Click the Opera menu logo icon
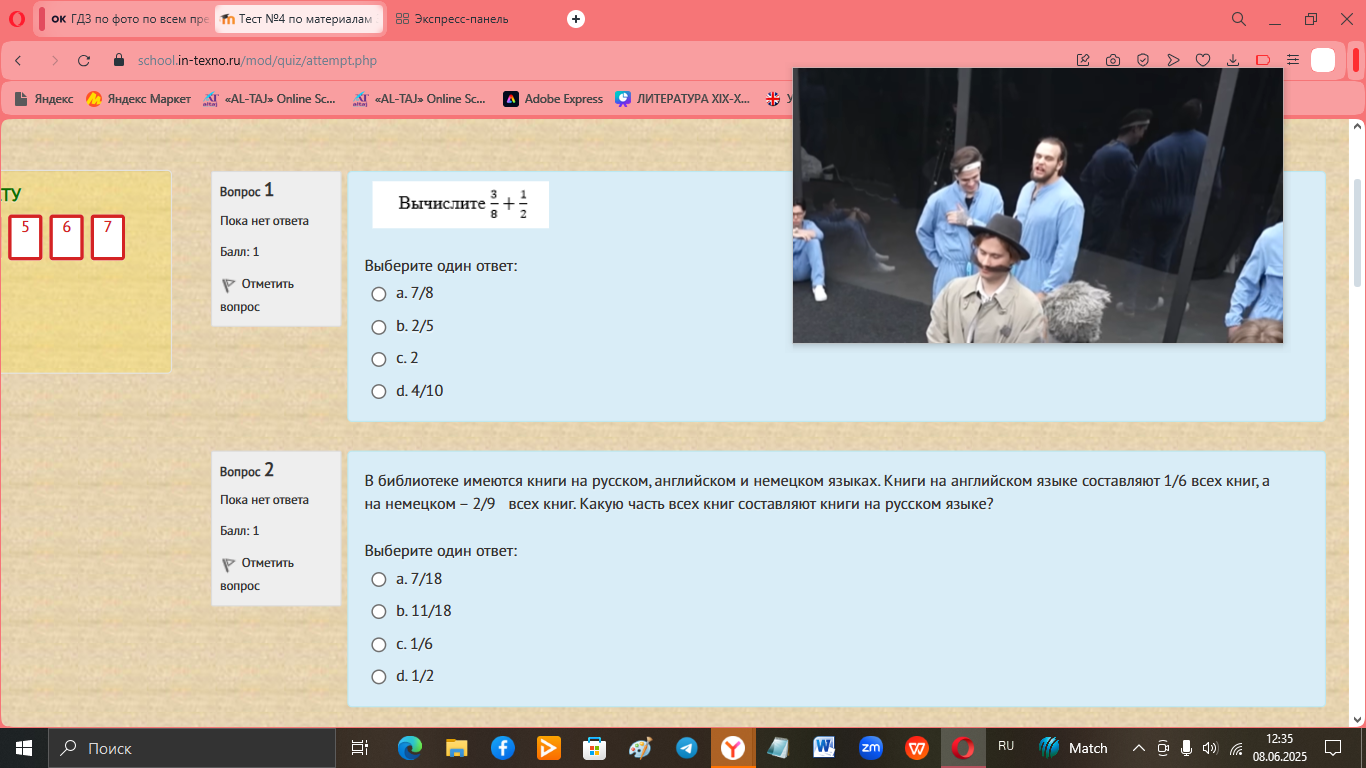This screenshot has height=768, width=1366. coord(16,19)
